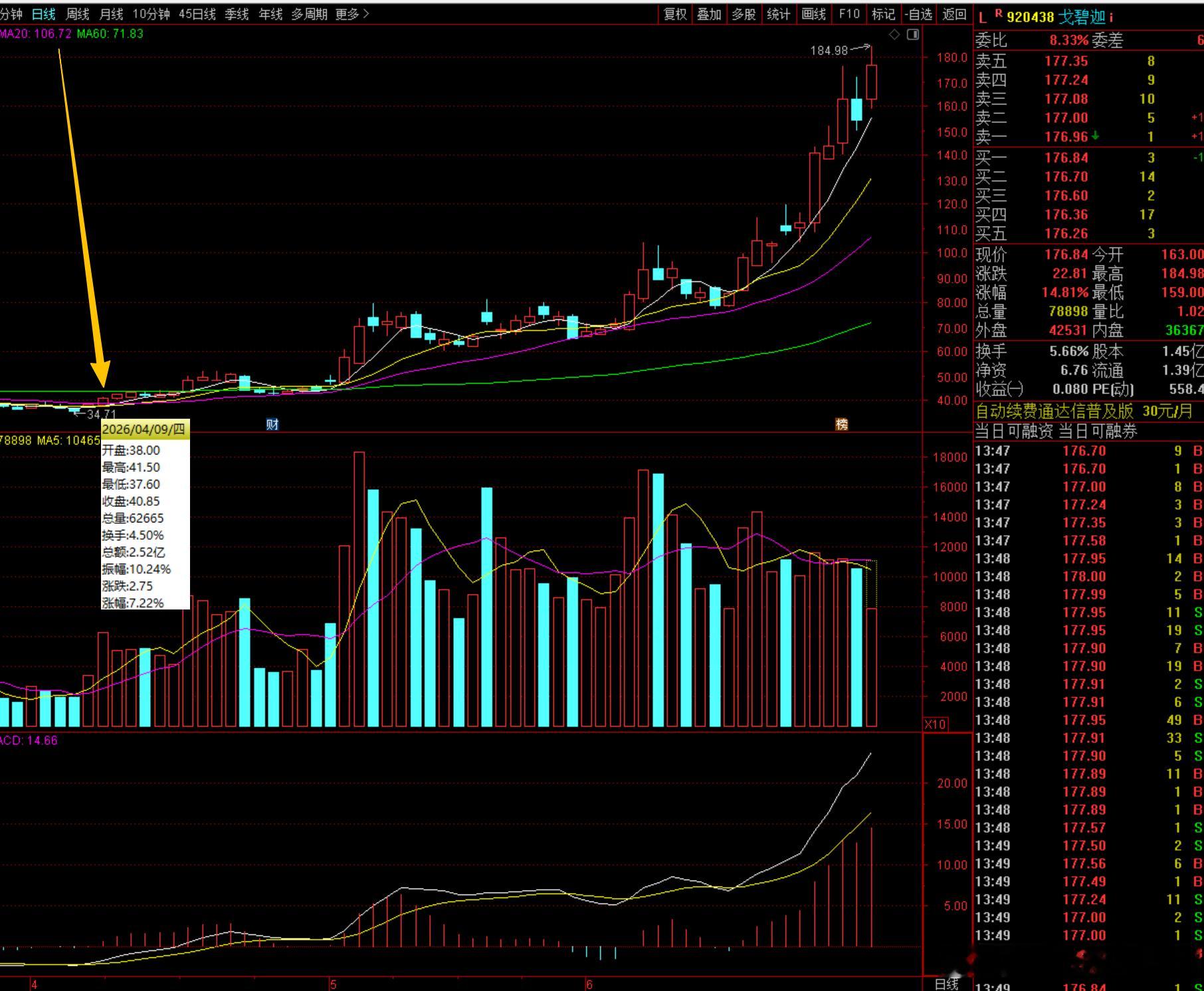Click the diamond icon above the chart

coord(894,35)
